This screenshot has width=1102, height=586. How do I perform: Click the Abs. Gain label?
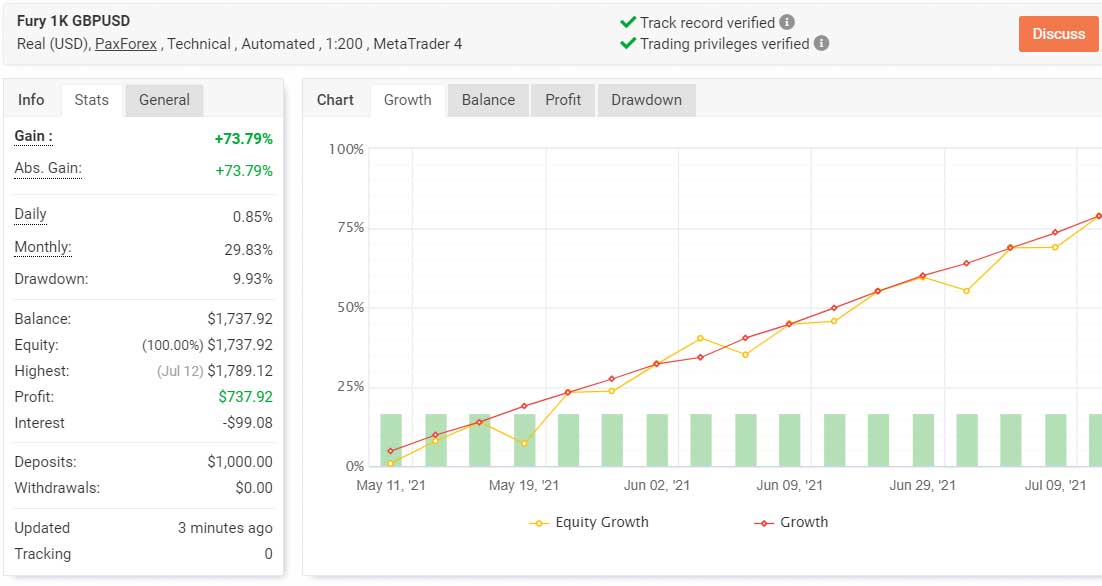[48, 169]
